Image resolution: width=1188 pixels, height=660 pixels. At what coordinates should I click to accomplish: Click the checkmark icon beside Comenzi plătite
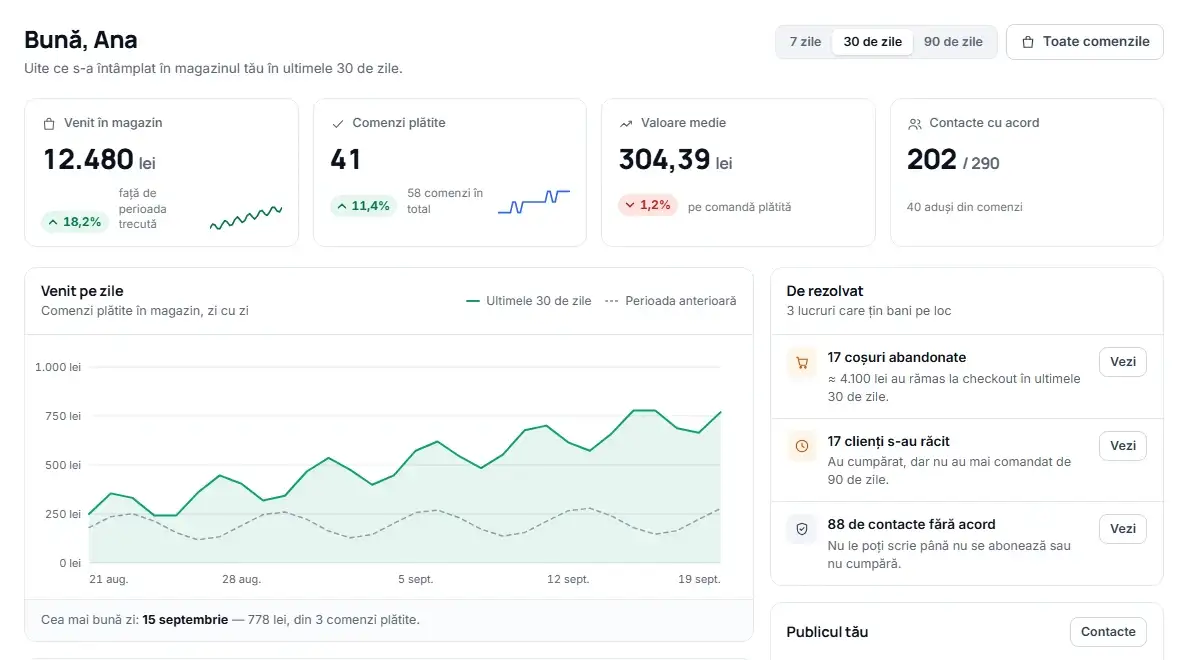(x=338, y=124)
